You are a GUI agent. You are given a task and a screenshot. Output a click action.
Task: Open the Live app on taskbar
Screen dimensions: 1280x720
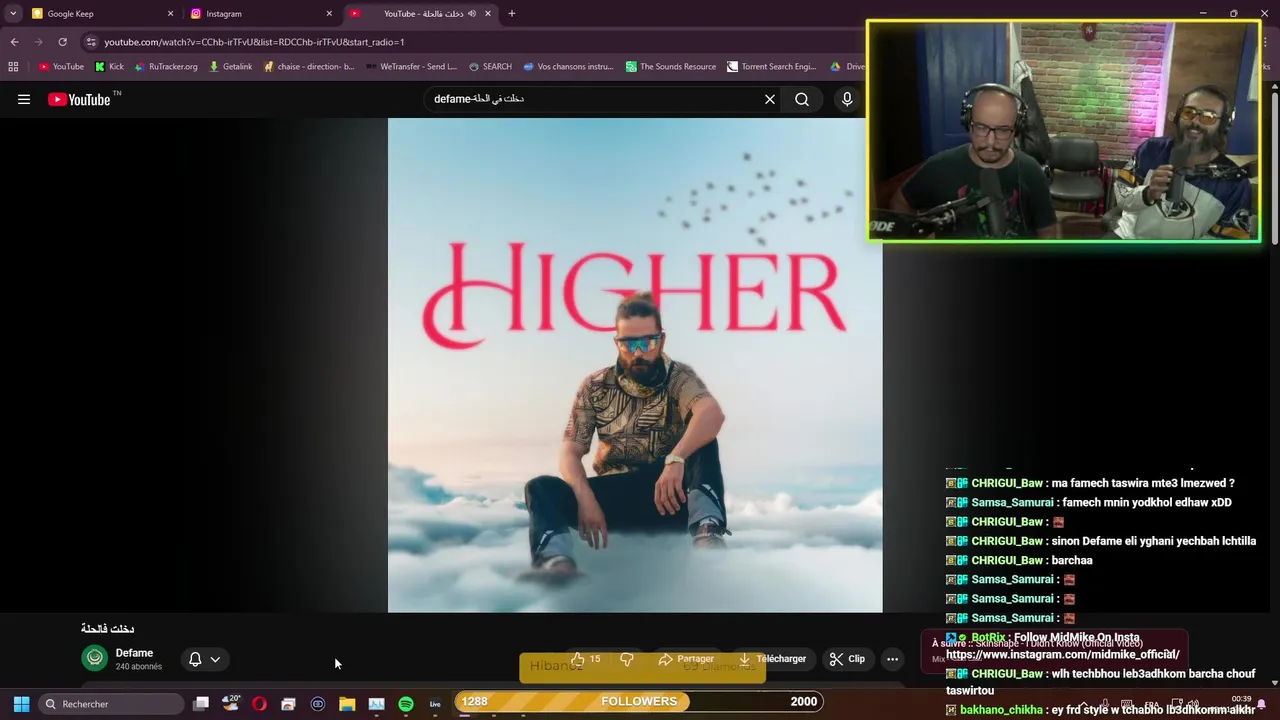point(435,704)
